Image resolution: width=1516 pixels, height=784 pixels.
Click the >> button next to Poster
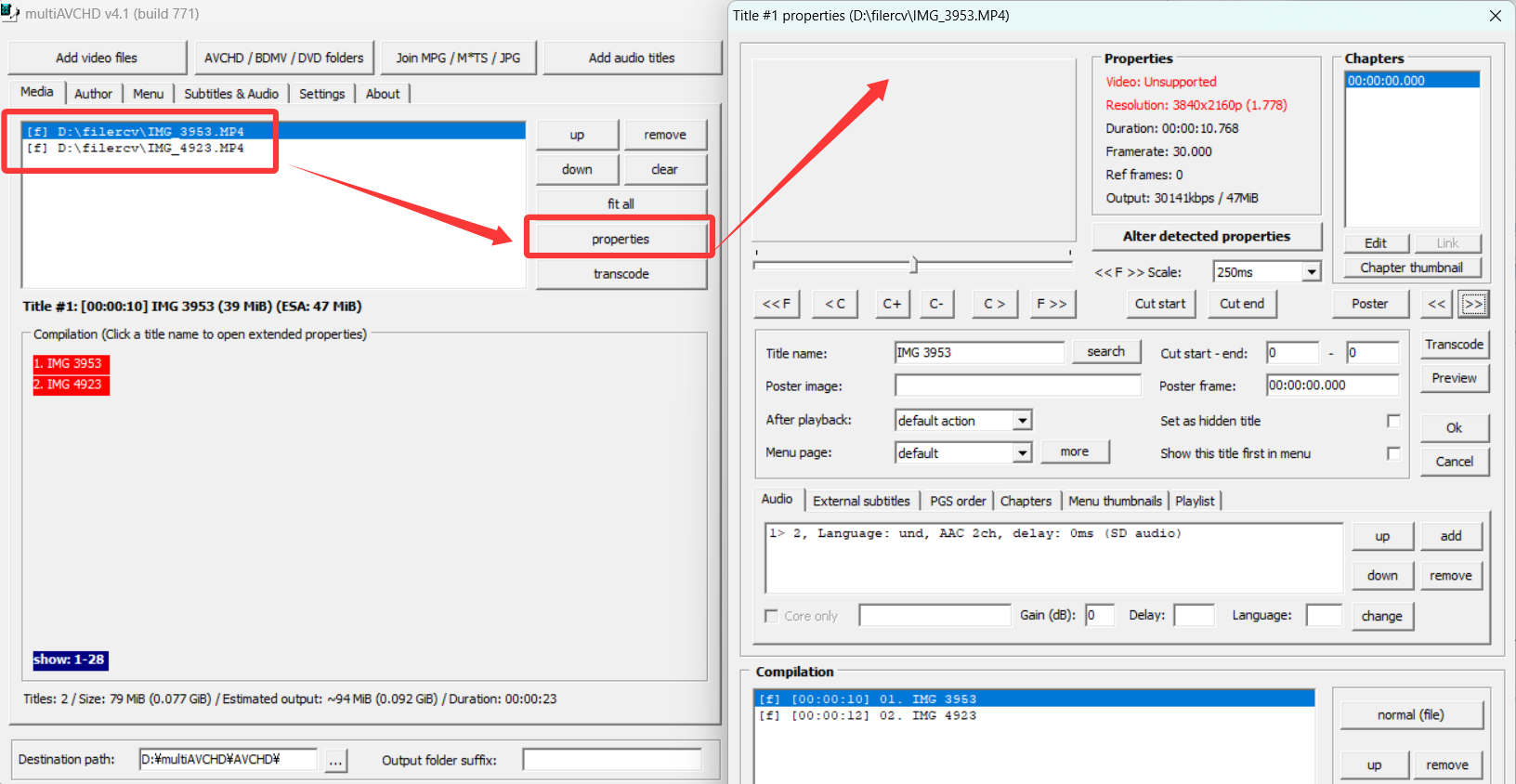click(1473, 304)
